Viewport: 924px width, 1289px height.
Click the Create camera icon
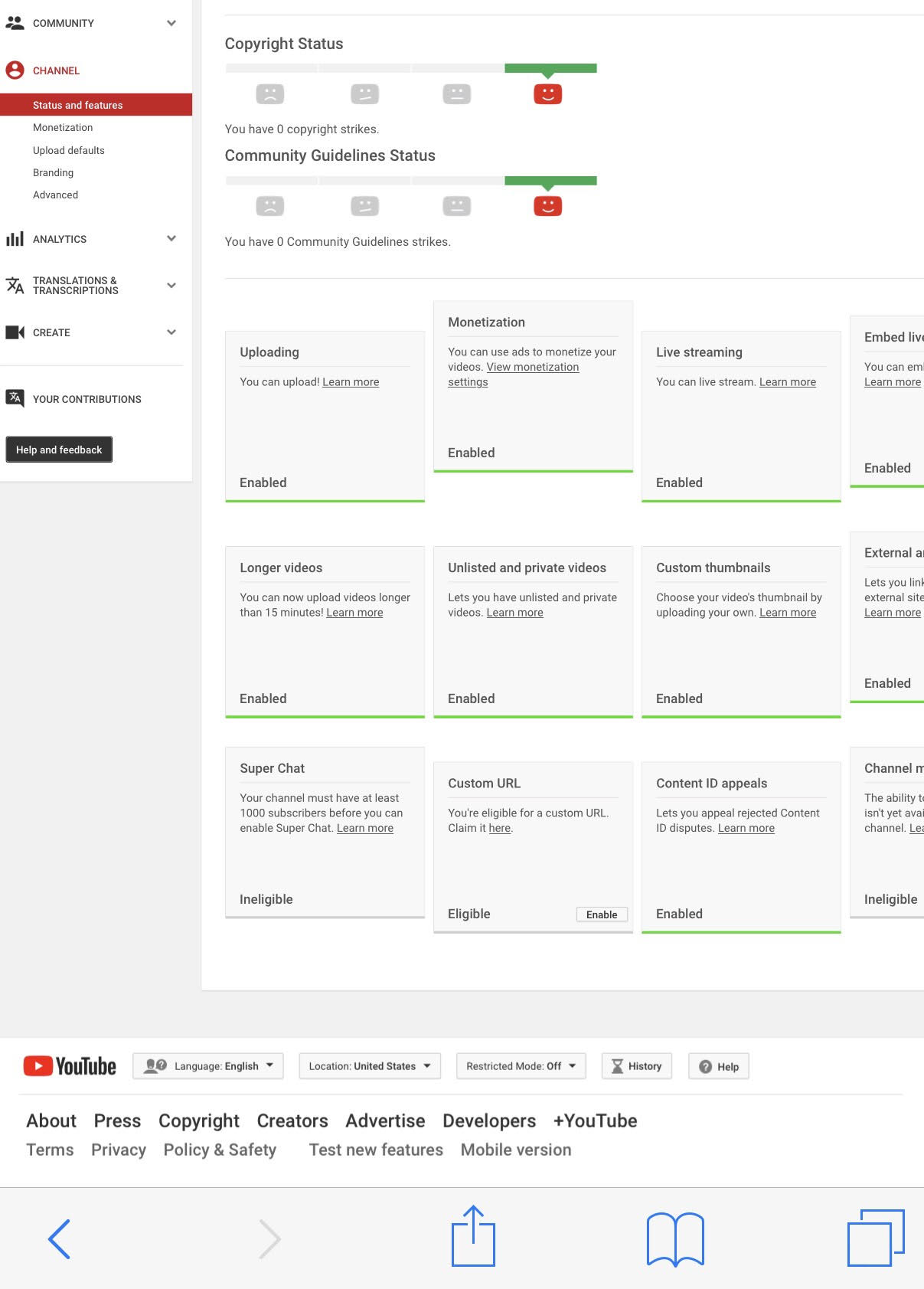coord(15,332)
